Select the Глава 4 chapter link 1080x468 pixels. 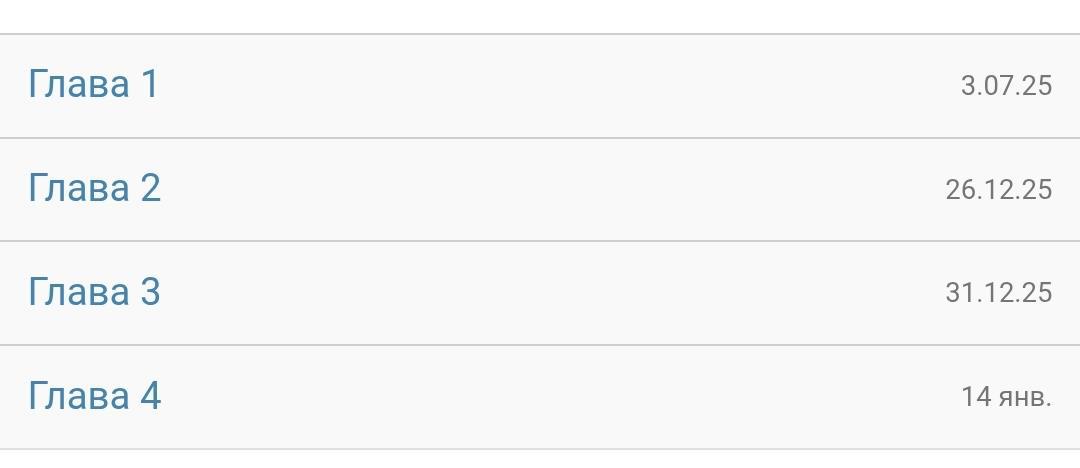point(94,396)
